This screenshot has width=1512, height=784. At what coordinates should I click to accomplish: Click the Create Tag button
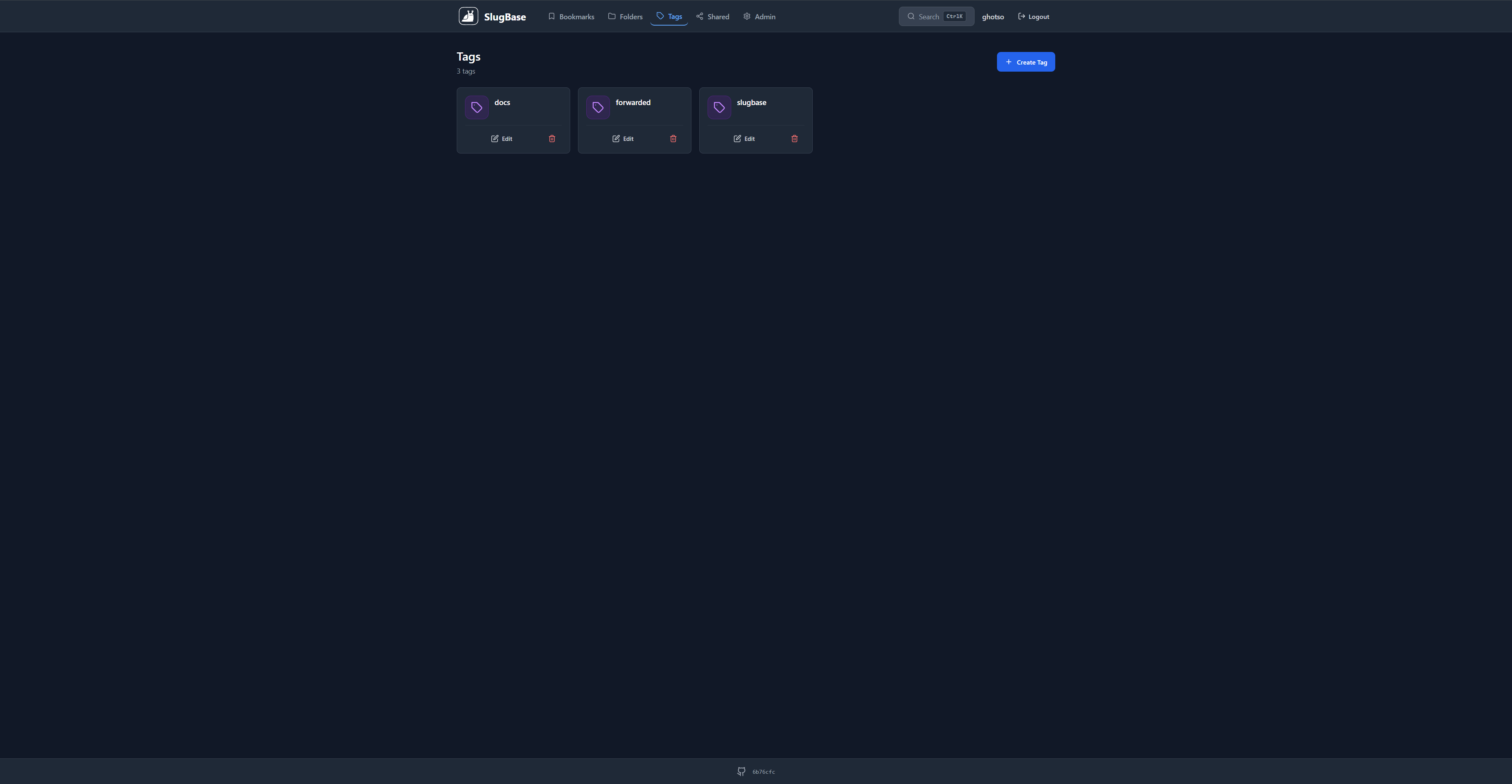pyautogui.click(x=1026, y=62)
